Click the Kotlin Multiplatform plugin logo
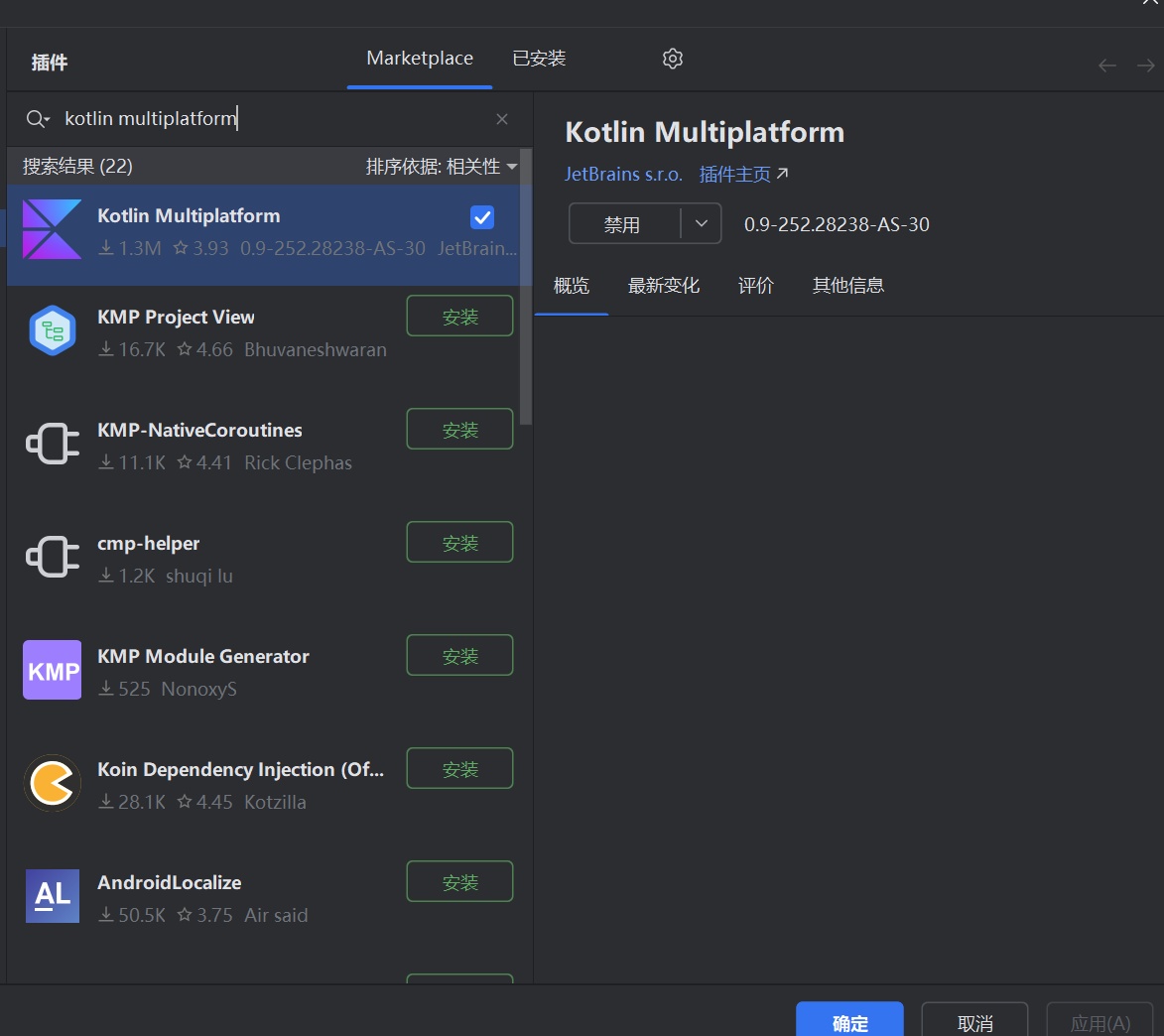1164x1036 pixels. 52,229
